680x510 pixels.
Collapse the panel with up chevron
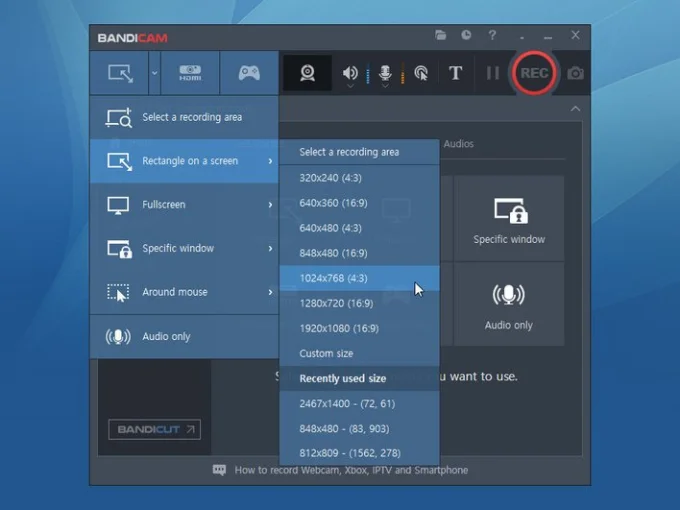click(575, 108)
